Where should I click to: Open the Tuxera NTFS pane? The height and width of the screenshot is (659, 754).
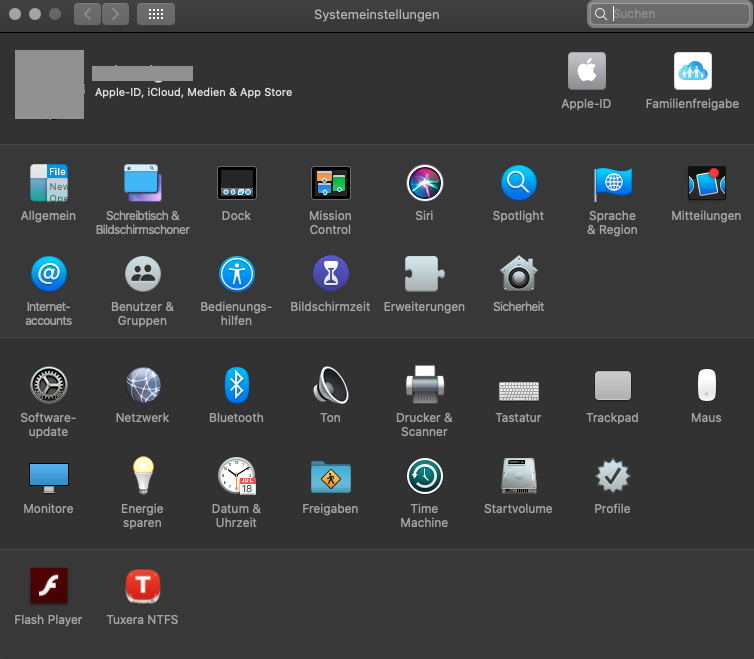click(x=142, y=587)
